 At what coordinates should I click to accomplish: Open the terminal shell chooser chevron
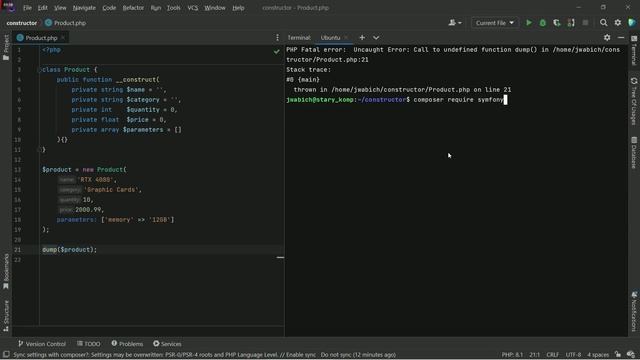[376, 38]
